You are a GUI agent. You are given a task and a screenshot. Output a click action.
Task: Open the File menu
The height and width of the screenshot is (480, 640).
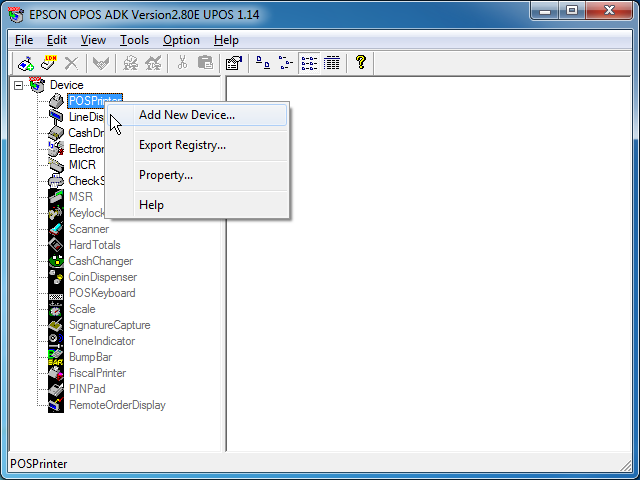(x=24, y=40)
